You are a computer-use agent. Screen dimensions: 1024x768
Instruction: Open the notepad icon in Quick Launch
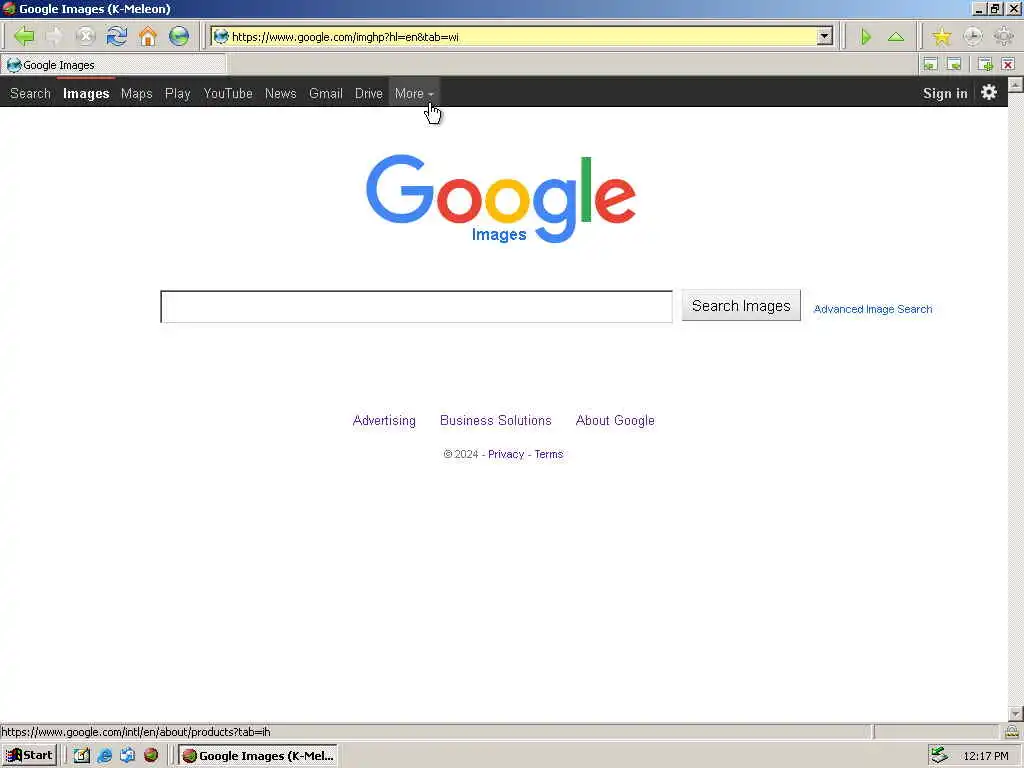click(81, 756)
